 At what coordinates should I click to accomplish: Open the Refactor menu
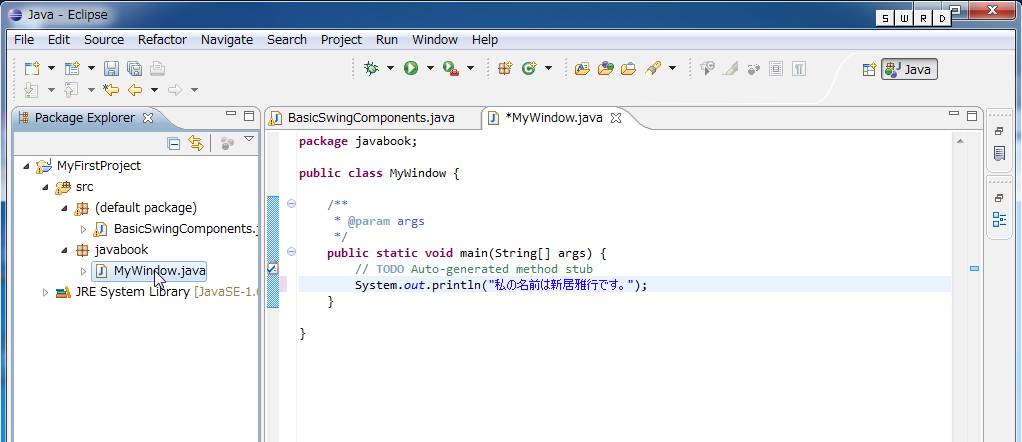(162, 40)
